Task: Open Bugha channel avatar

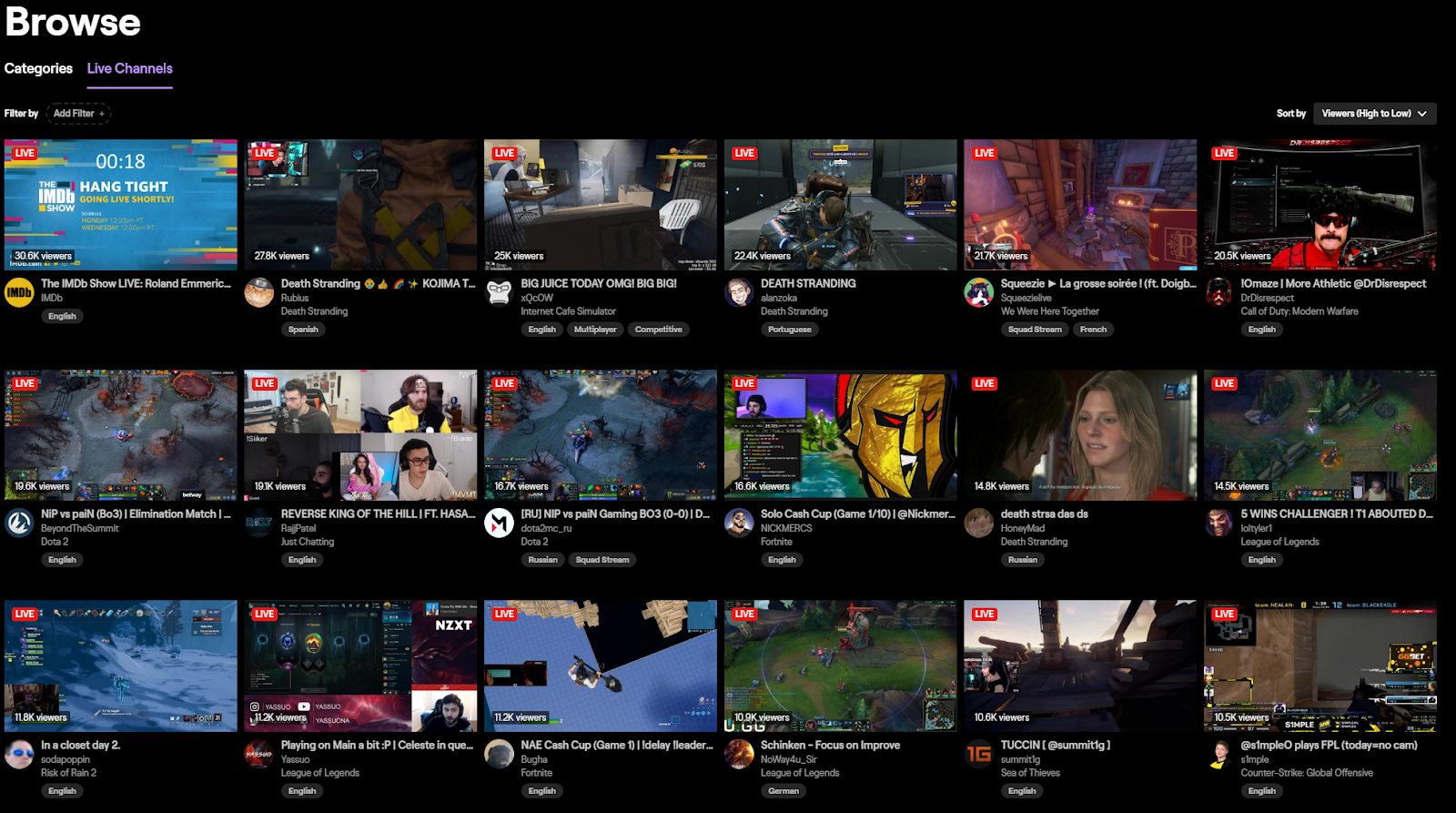Action: coord(499,755)
